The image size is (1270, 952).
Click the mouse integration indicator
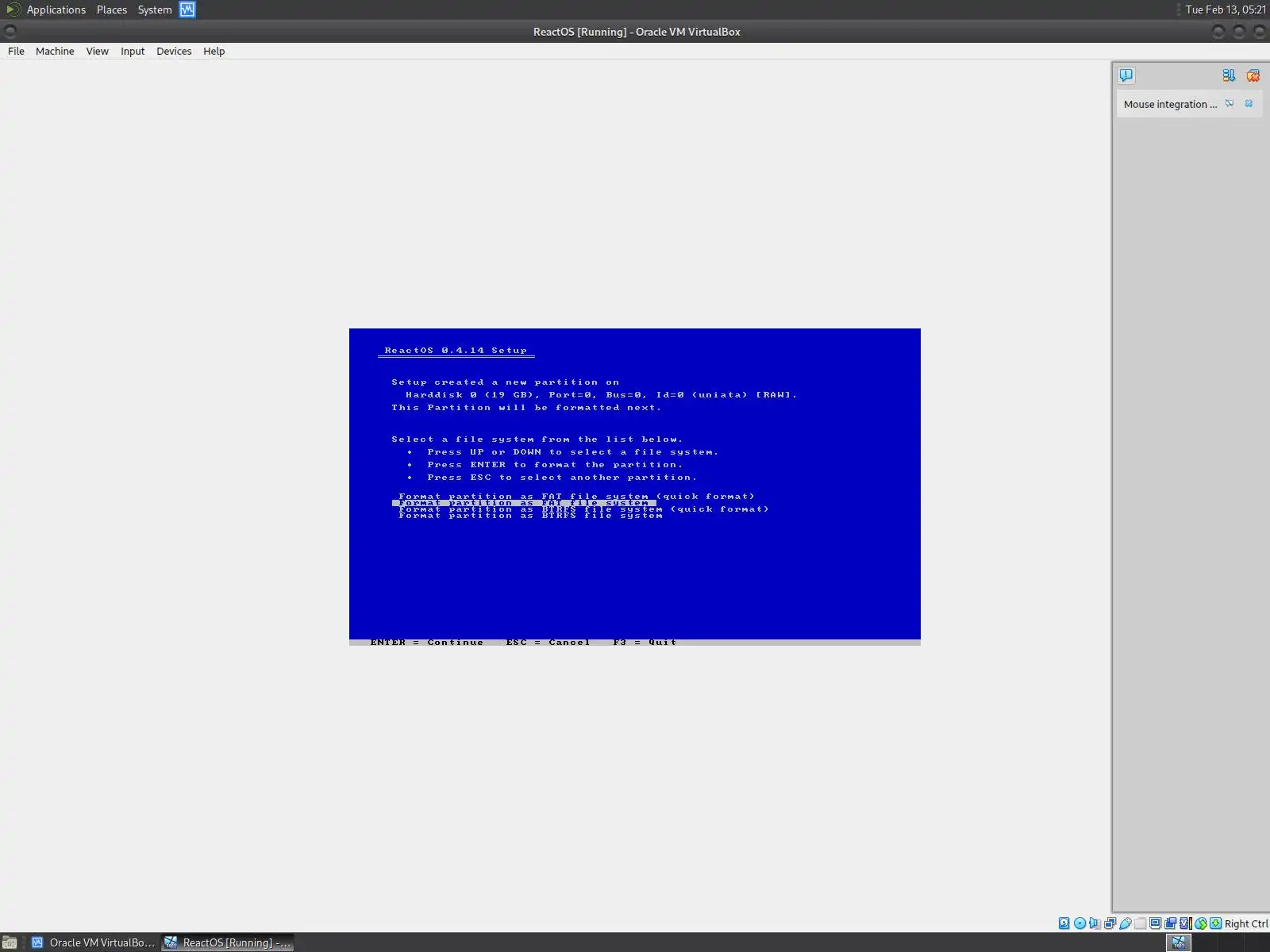(x=1201, y=923)
